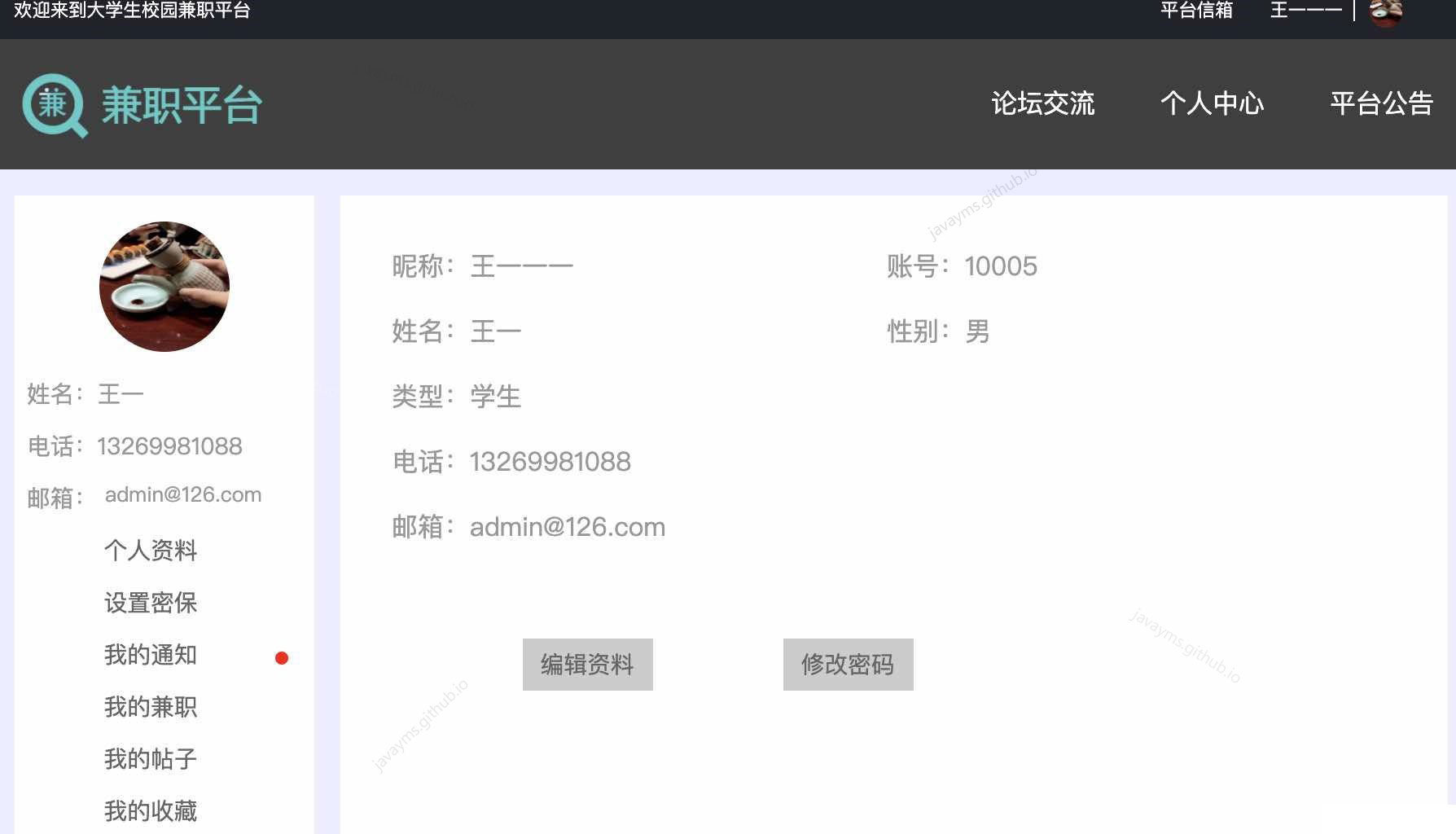Select 论坛交流 in navigation bar

[x=1043, y=104]
